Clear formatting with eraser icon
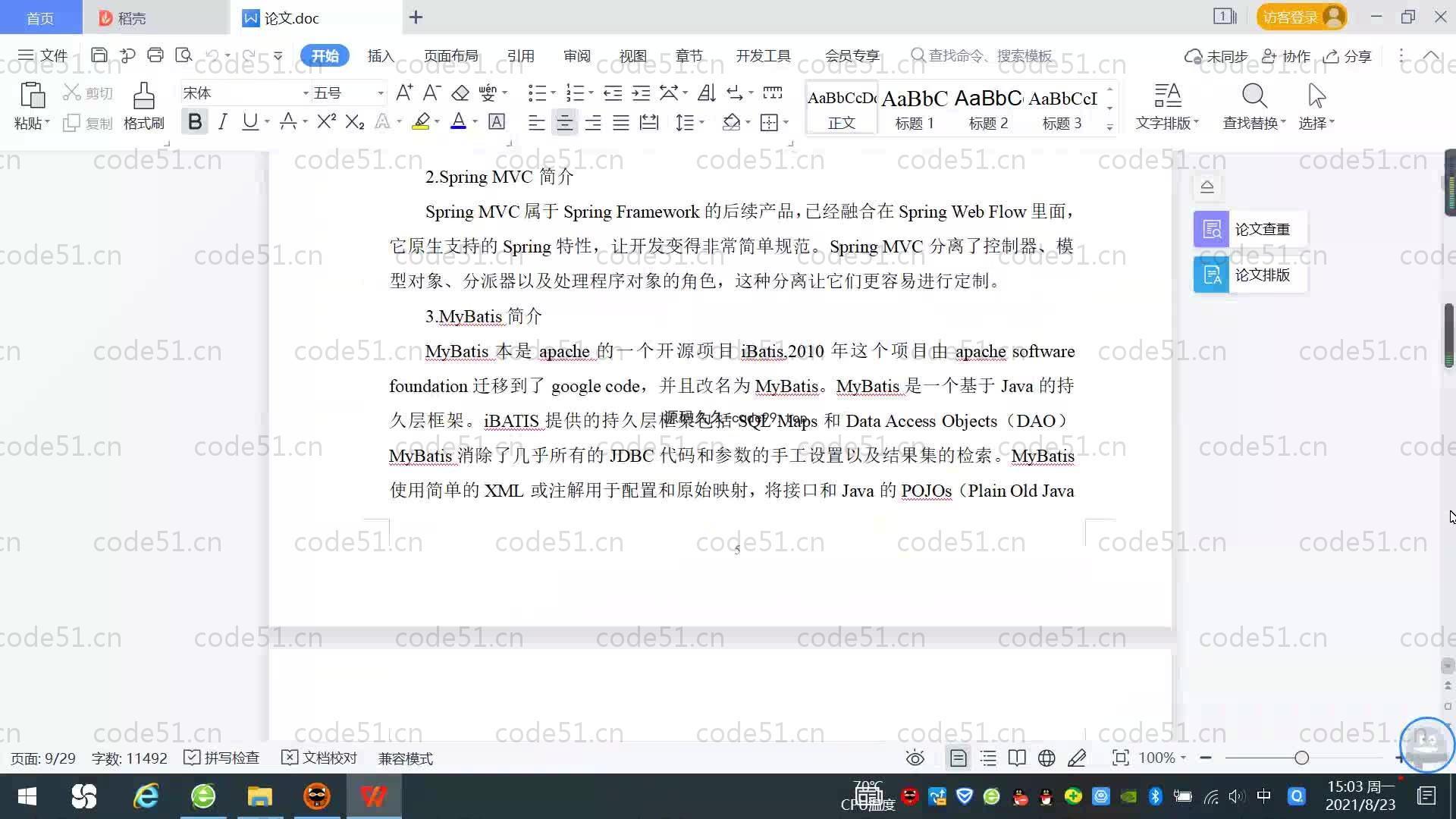This screenshot has height=819, width=1456. coord(460,93)
